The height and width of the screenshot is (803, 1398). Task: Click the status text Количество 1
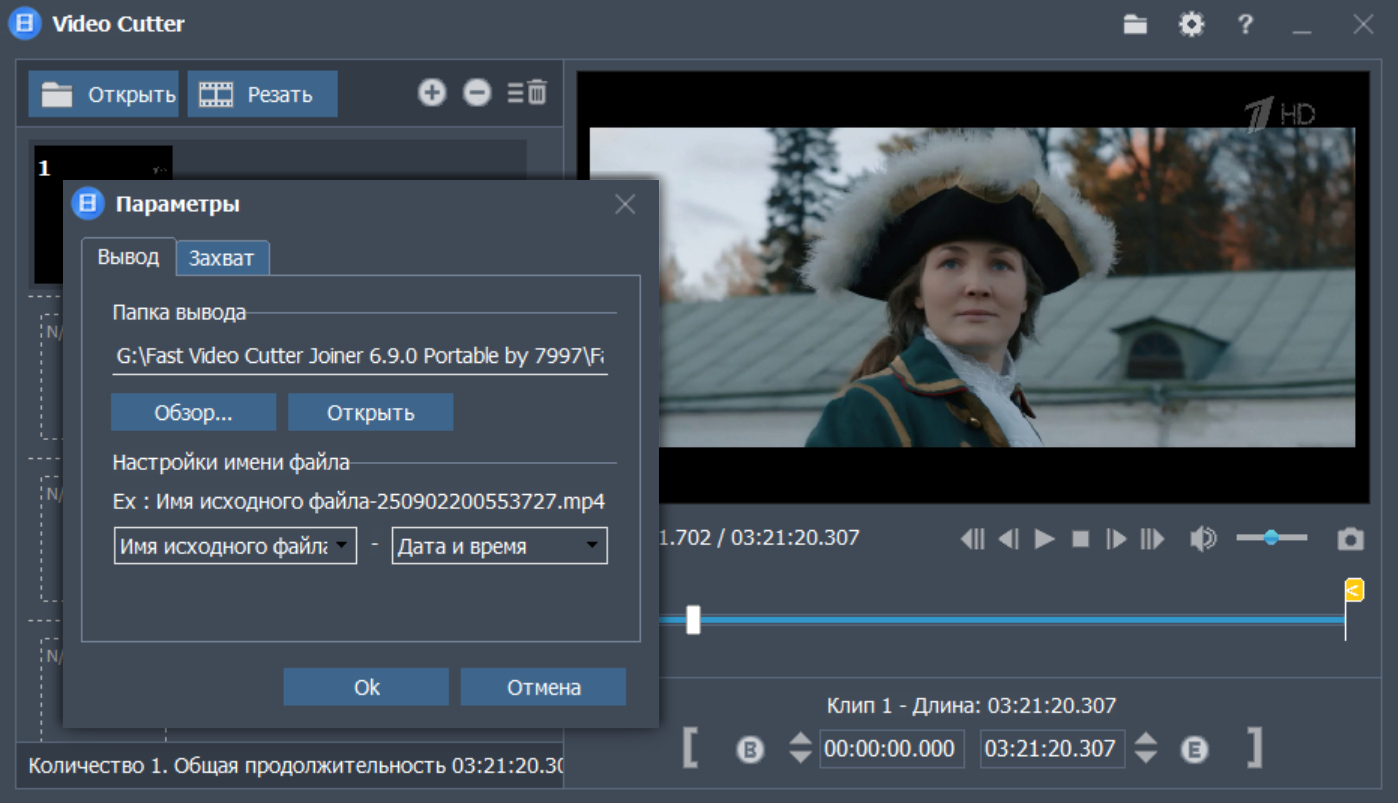98,766
